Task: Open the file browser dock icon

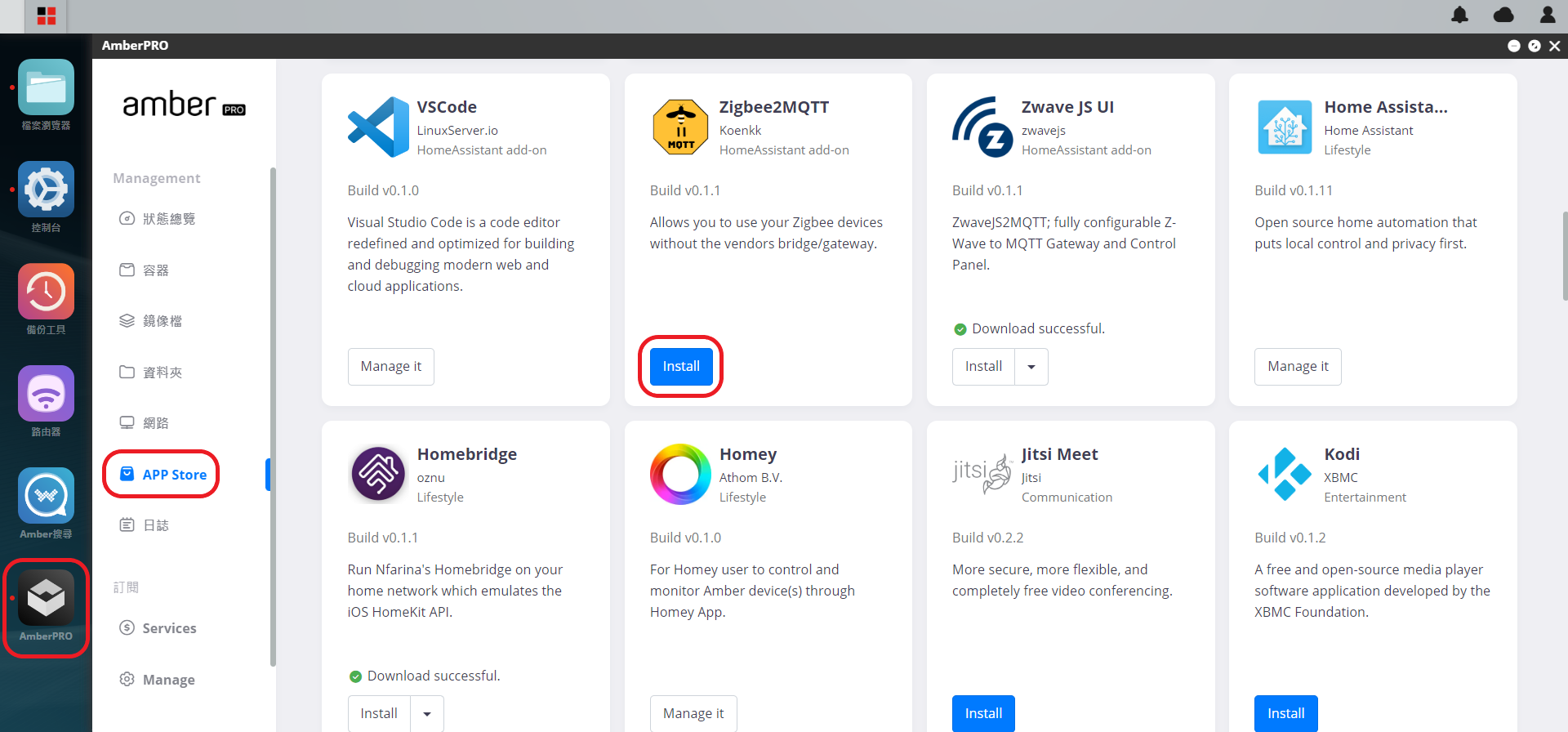Action: tap(46, 87)
